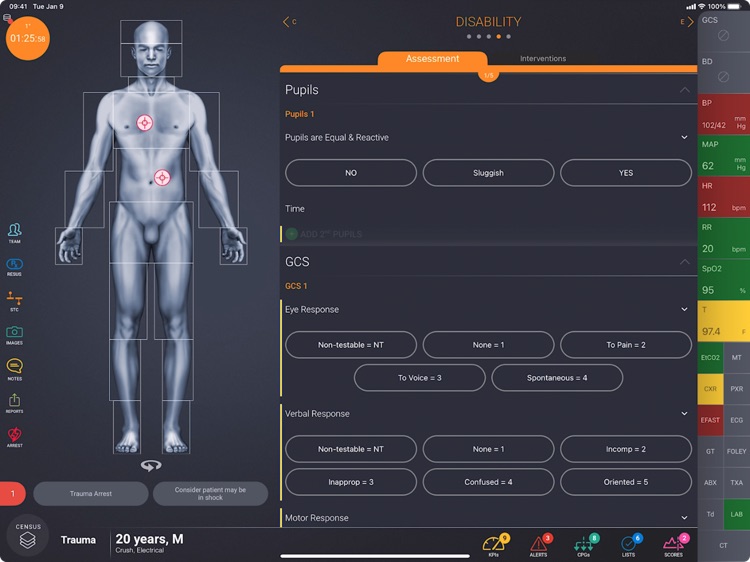Open the Team icon in sidebar
This screenshot has height=562, width=750.
click(x=14, y=233)
